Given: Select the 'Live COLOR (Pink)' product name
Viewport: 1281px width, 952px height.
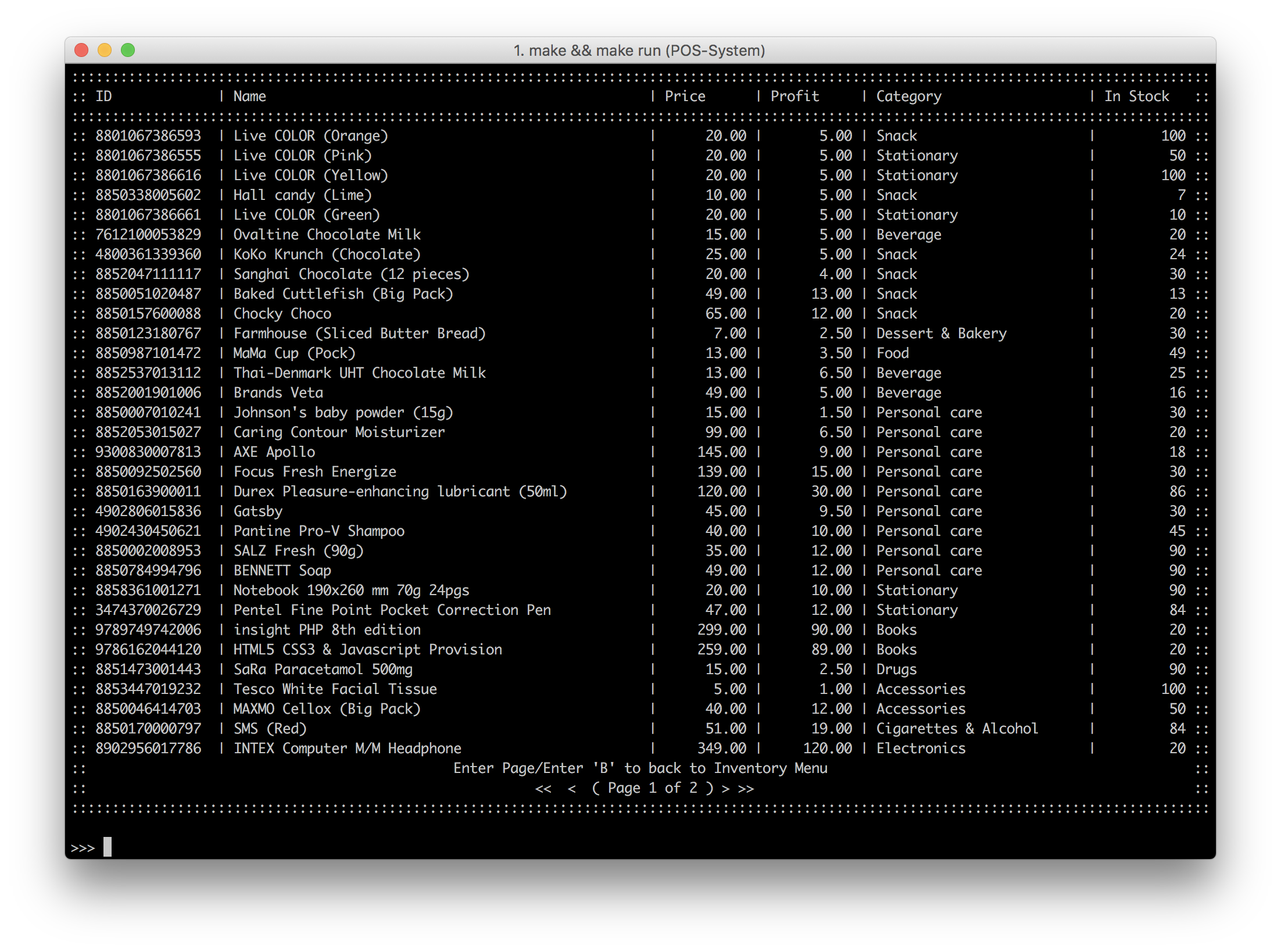Looking at the screenshot, I should 303,156.
